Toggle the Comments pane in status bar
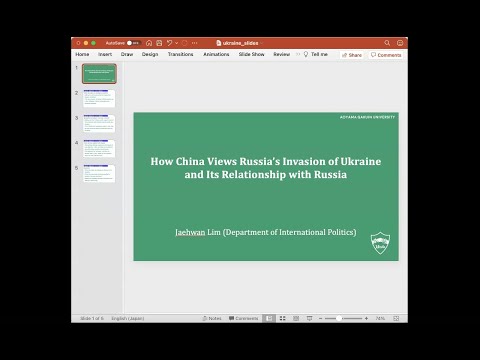The width and height of the screenshot is (480, 360). (x=243, y=318)
